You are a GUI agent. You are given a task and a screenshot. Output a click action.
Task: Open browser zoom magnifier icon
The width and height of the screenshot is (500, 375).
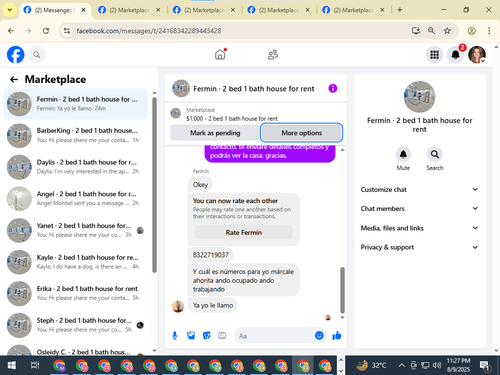coord(431,31)
